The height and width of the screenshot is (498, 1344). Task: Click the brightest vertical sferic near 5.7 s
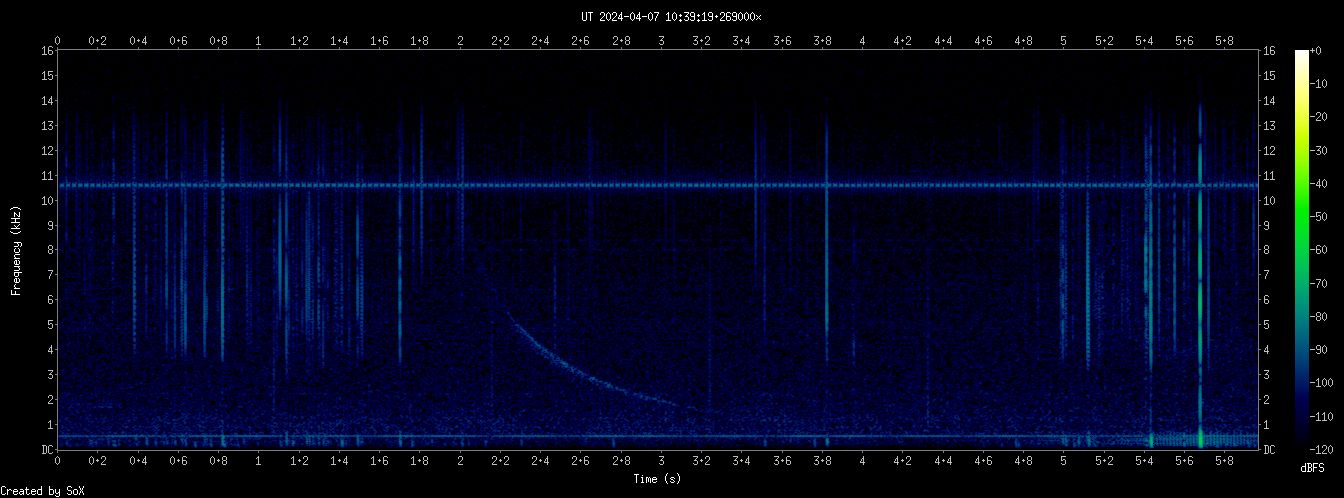point(1200,275)
